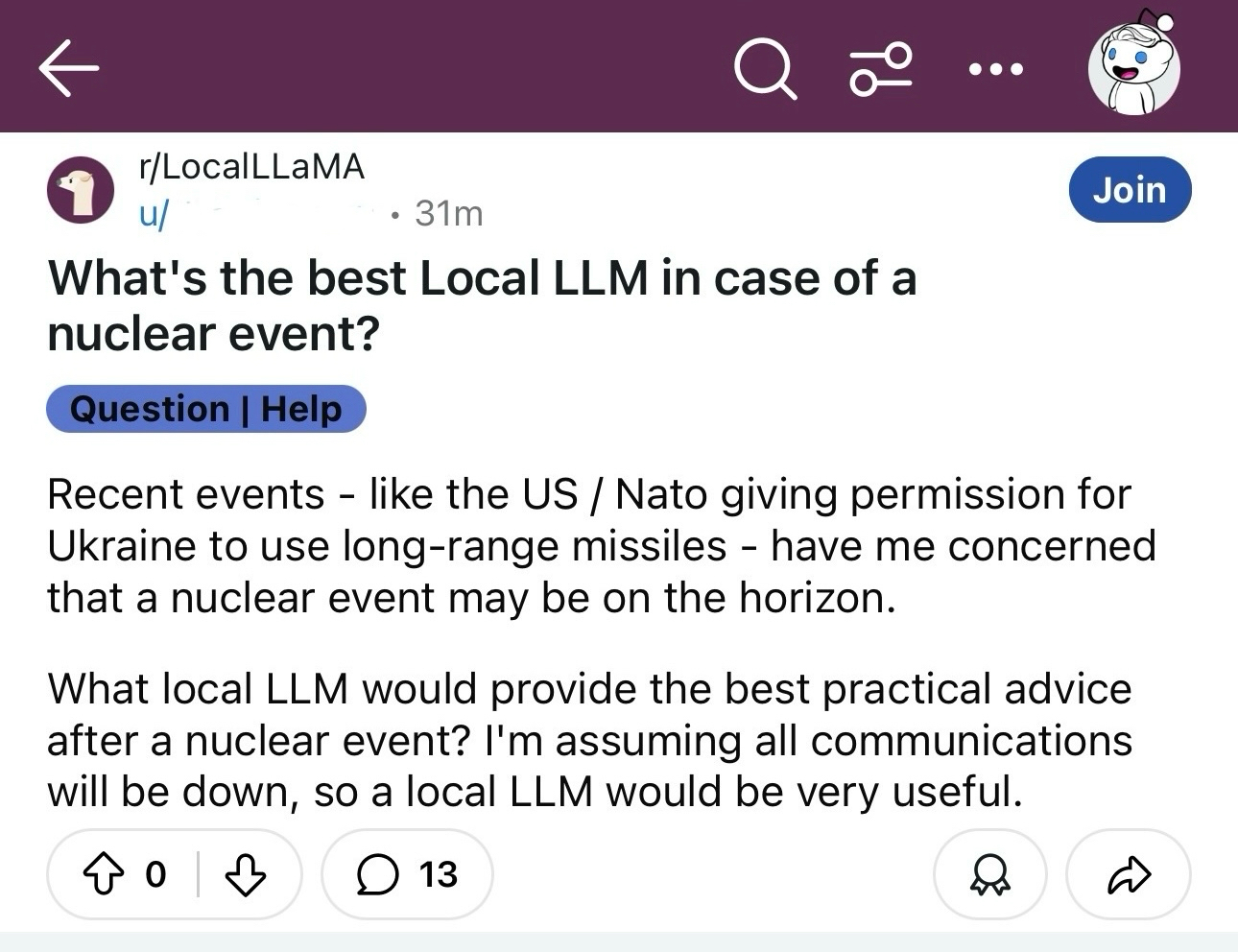
Task: Give an award using the award icon
Action: click(990, 874)
